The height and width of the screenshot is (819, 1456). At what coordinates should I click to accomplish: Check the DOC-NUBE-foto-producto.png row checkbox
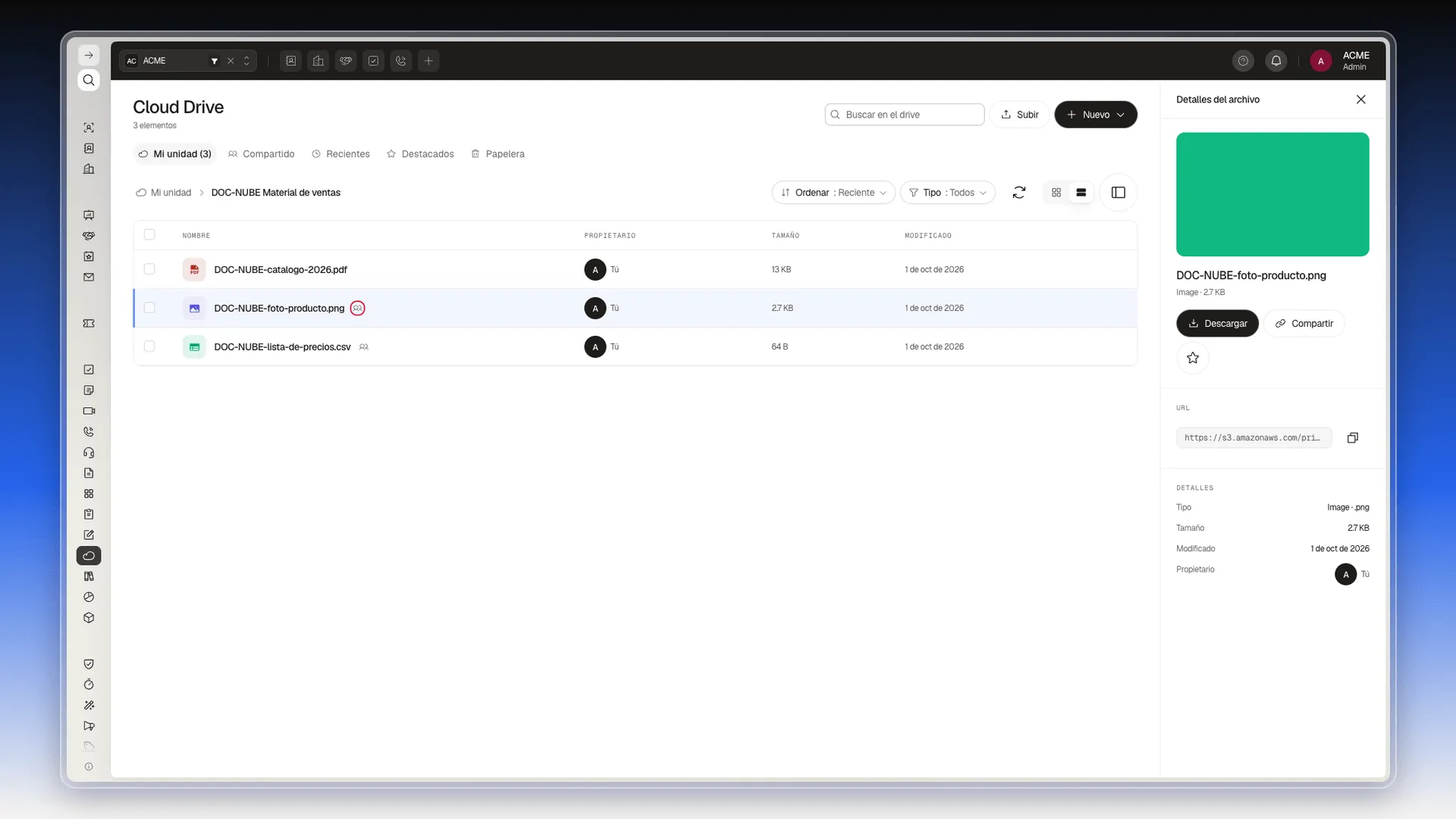pyautogui.click(x=149, y=308)
